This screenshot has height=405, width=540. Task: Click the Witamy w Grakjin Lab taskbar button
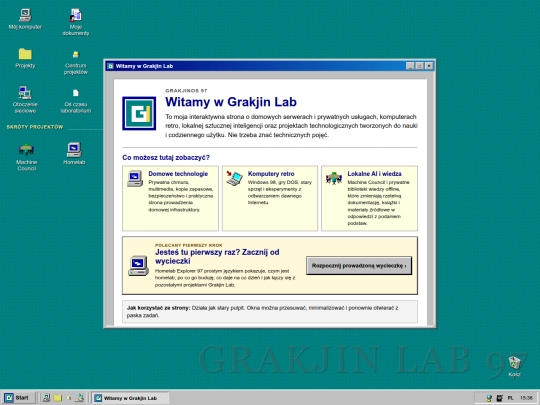pyautogui.click(x=131, y=398)
